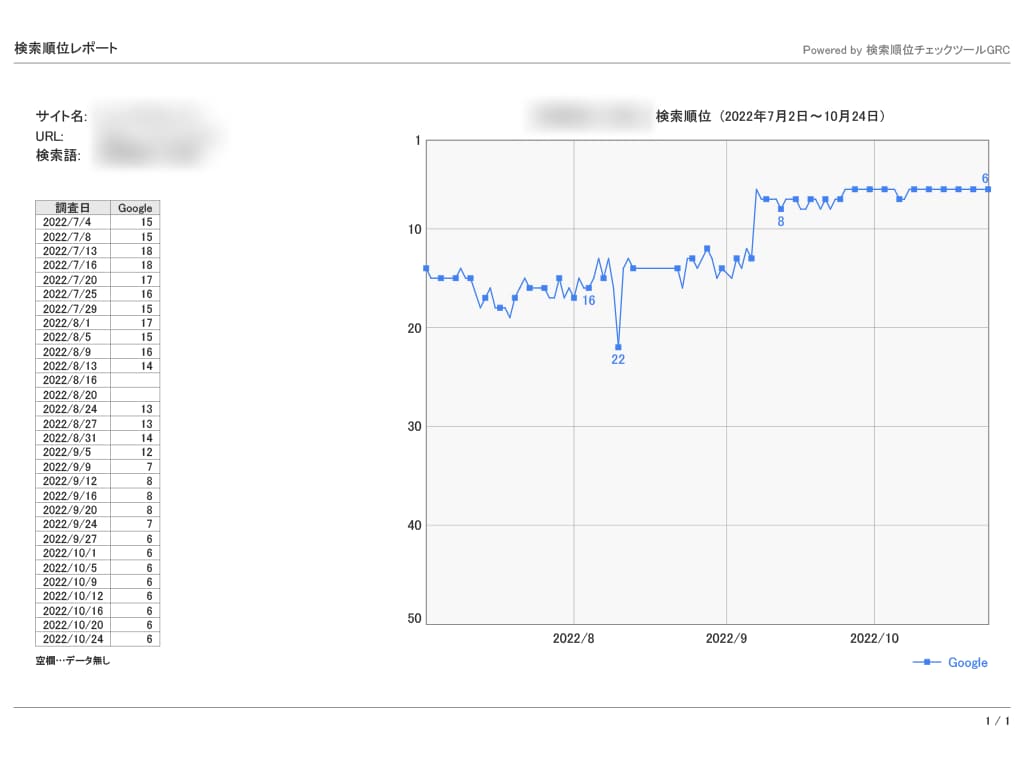Click the 2022/10 label on the chart's horizontal axis
Screen dimensions: 1024x768
click(874, 638)
